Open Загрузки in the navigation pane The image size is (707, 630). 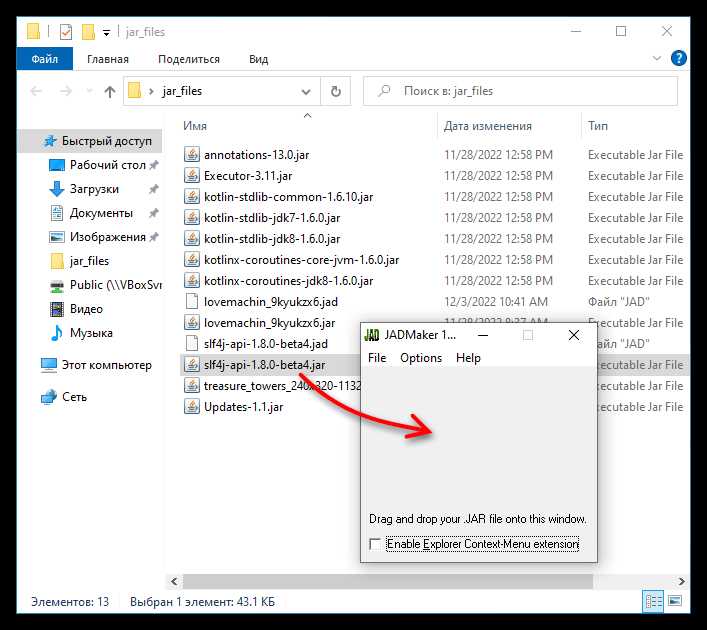point(94,189)
